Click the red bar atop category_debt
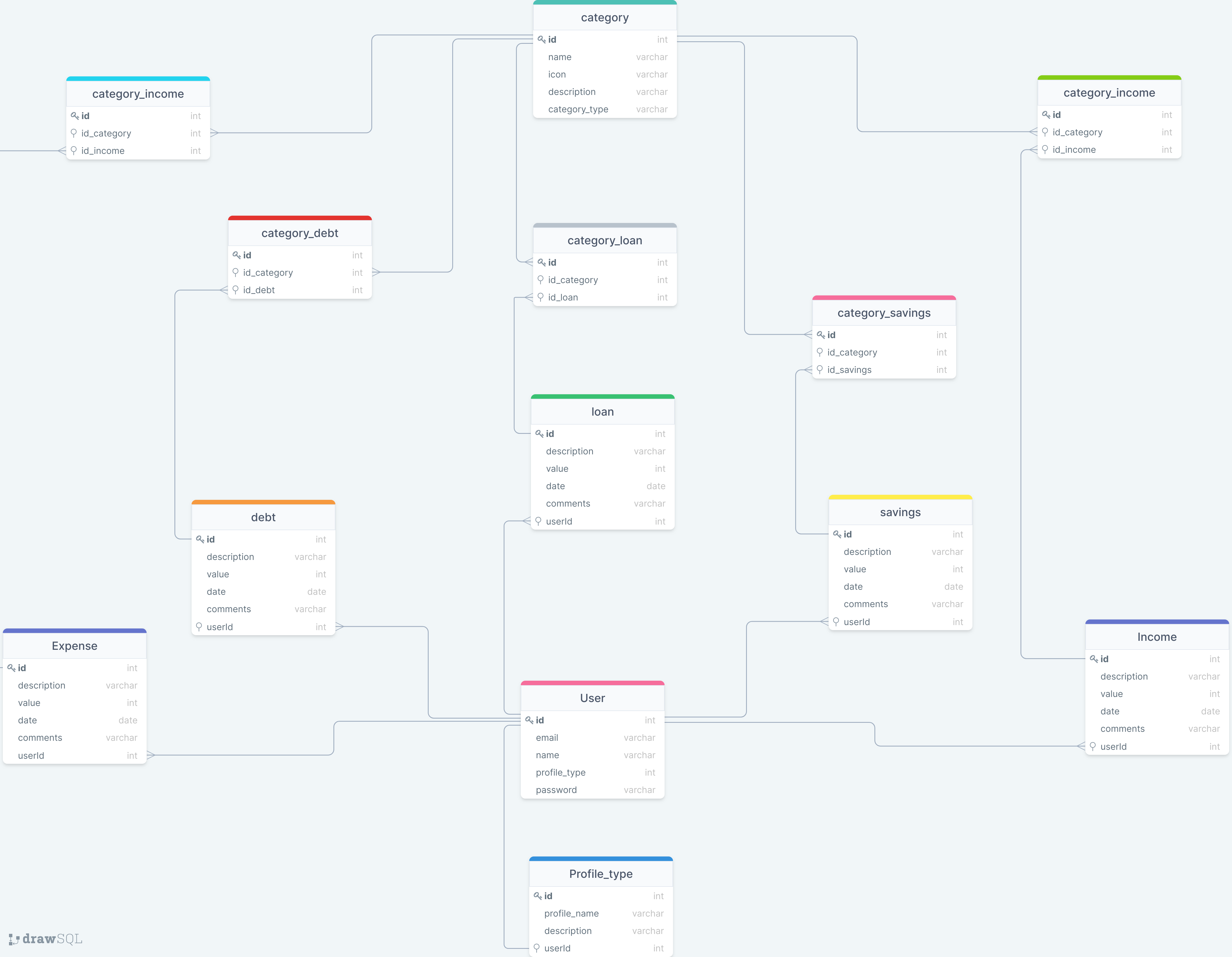This screenshot has width=1232, height=957. 299,218
